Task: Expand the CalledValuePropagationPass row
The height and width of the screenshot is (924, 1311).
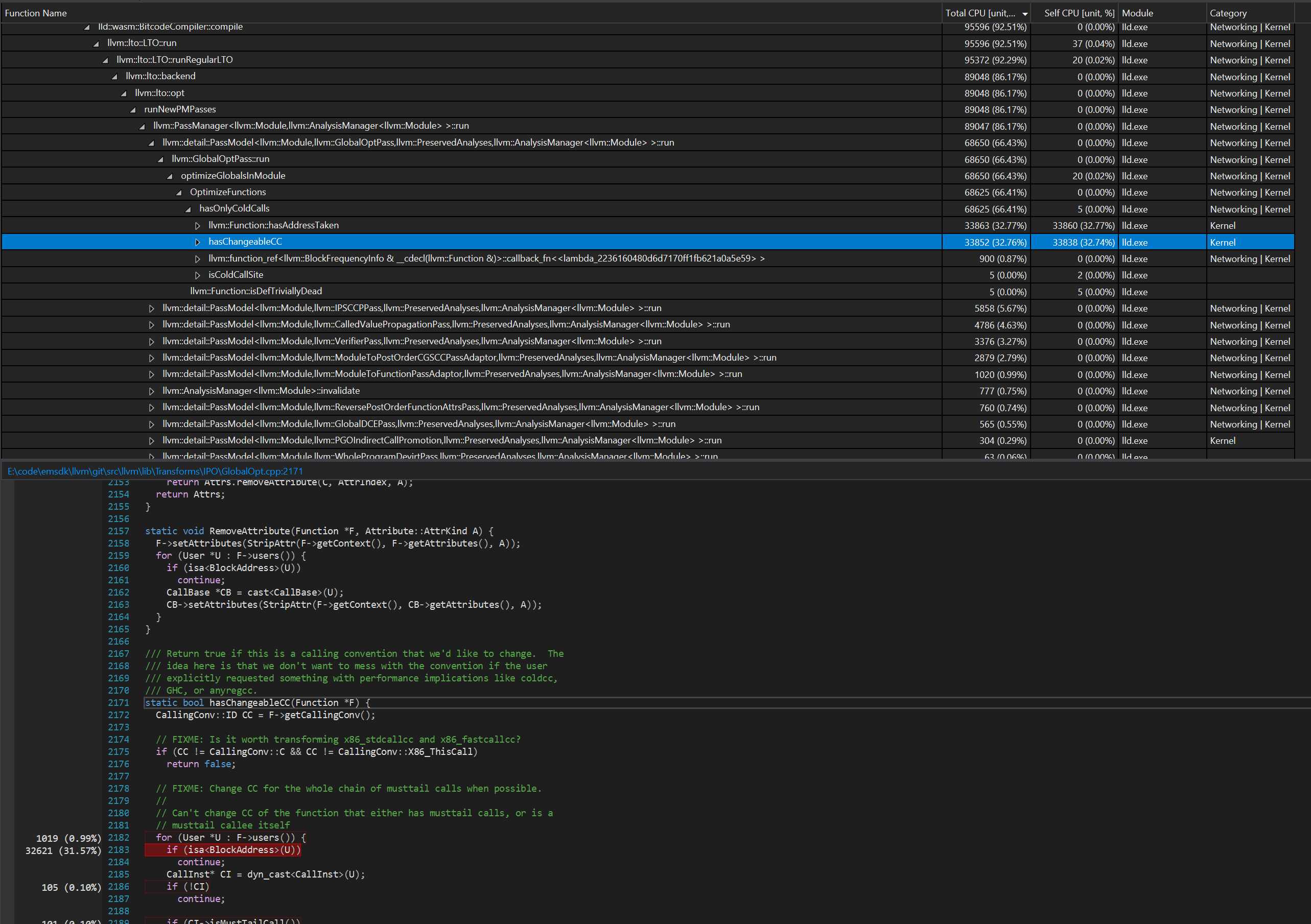Action: [x=151, y=324]
